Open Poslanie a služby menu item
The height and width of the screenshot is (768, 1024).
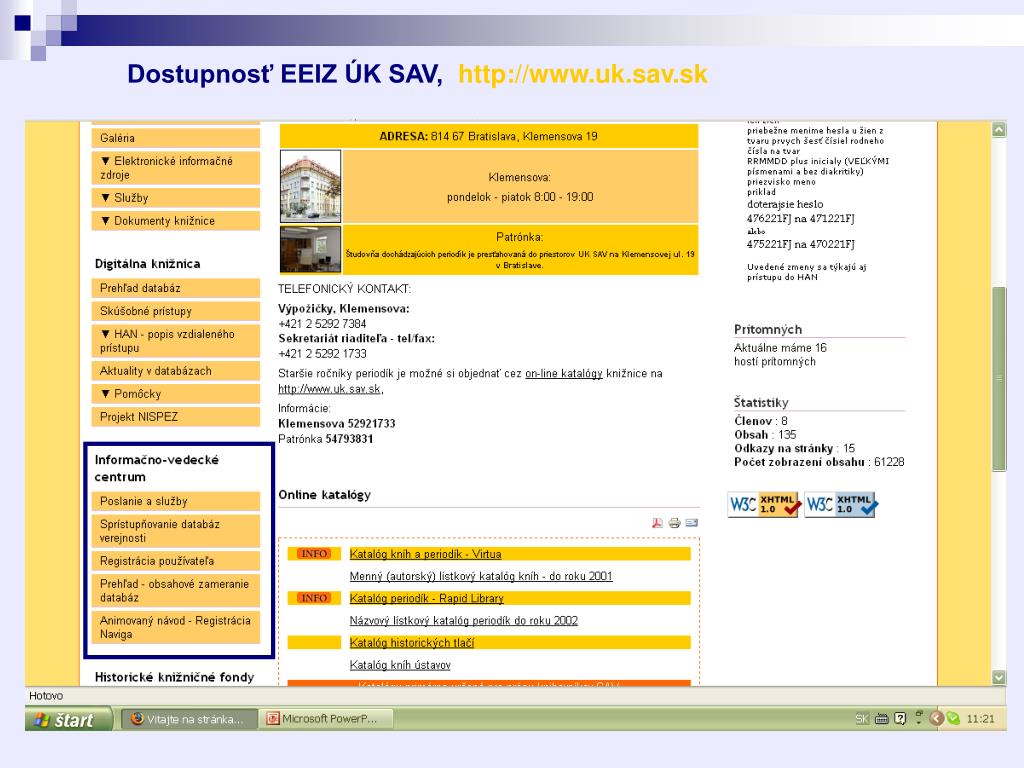click(176, 502)
